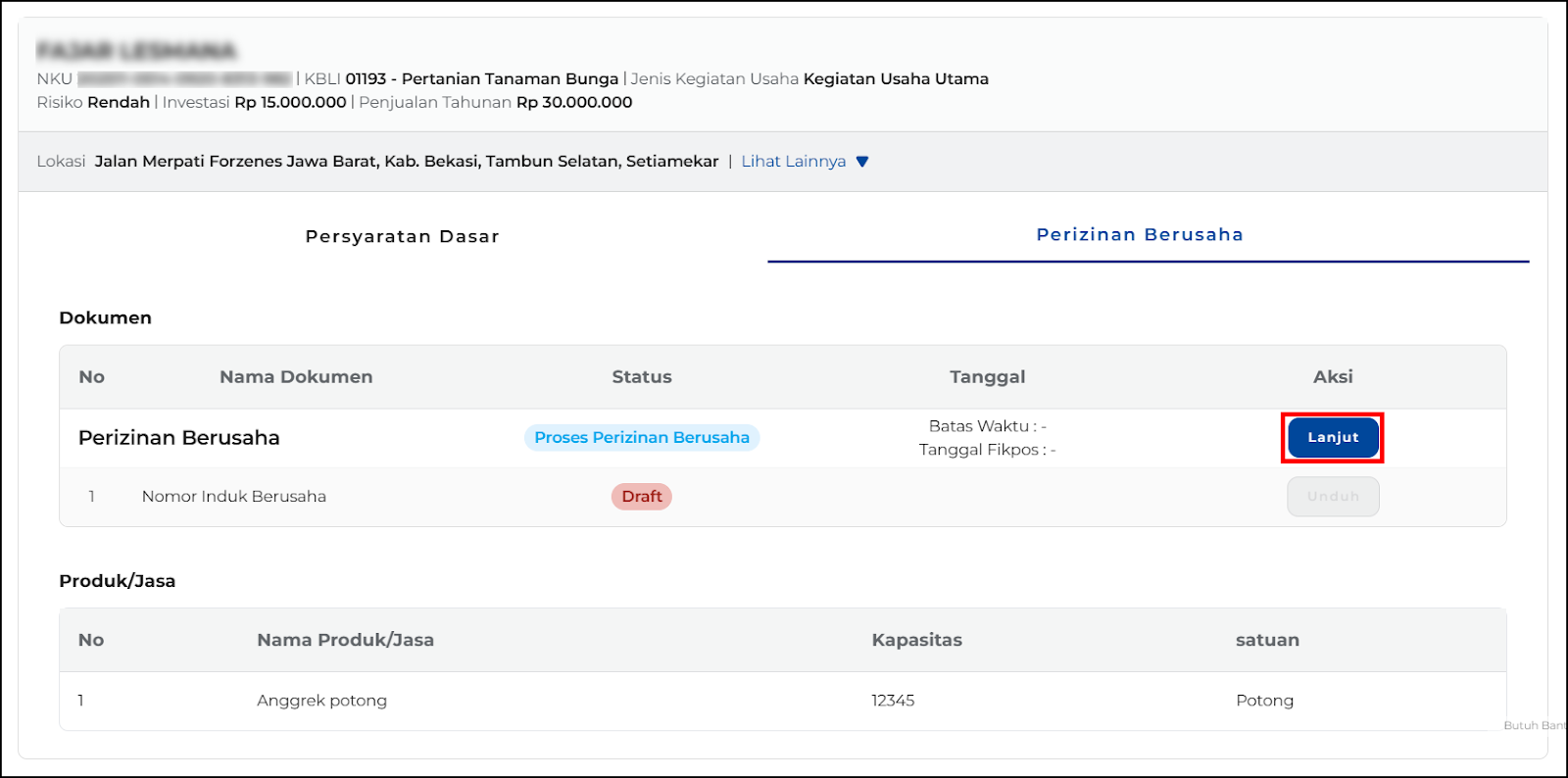The image size is (1568, 778).
Task: Select the Nomor Induk Berusaha document row
Action: [x=233, y=497]
